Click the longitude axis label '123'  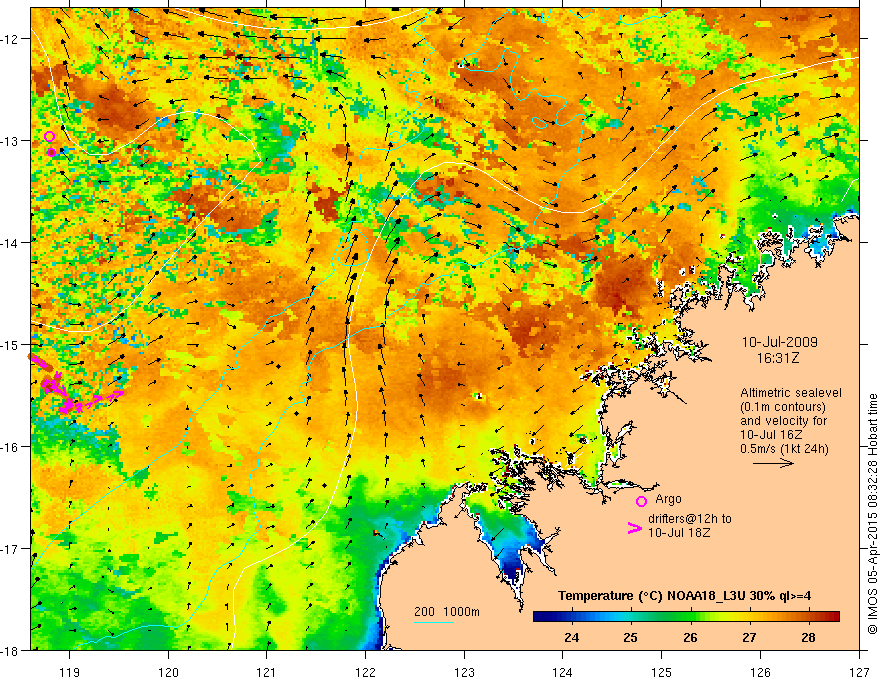tap(464, 672)
